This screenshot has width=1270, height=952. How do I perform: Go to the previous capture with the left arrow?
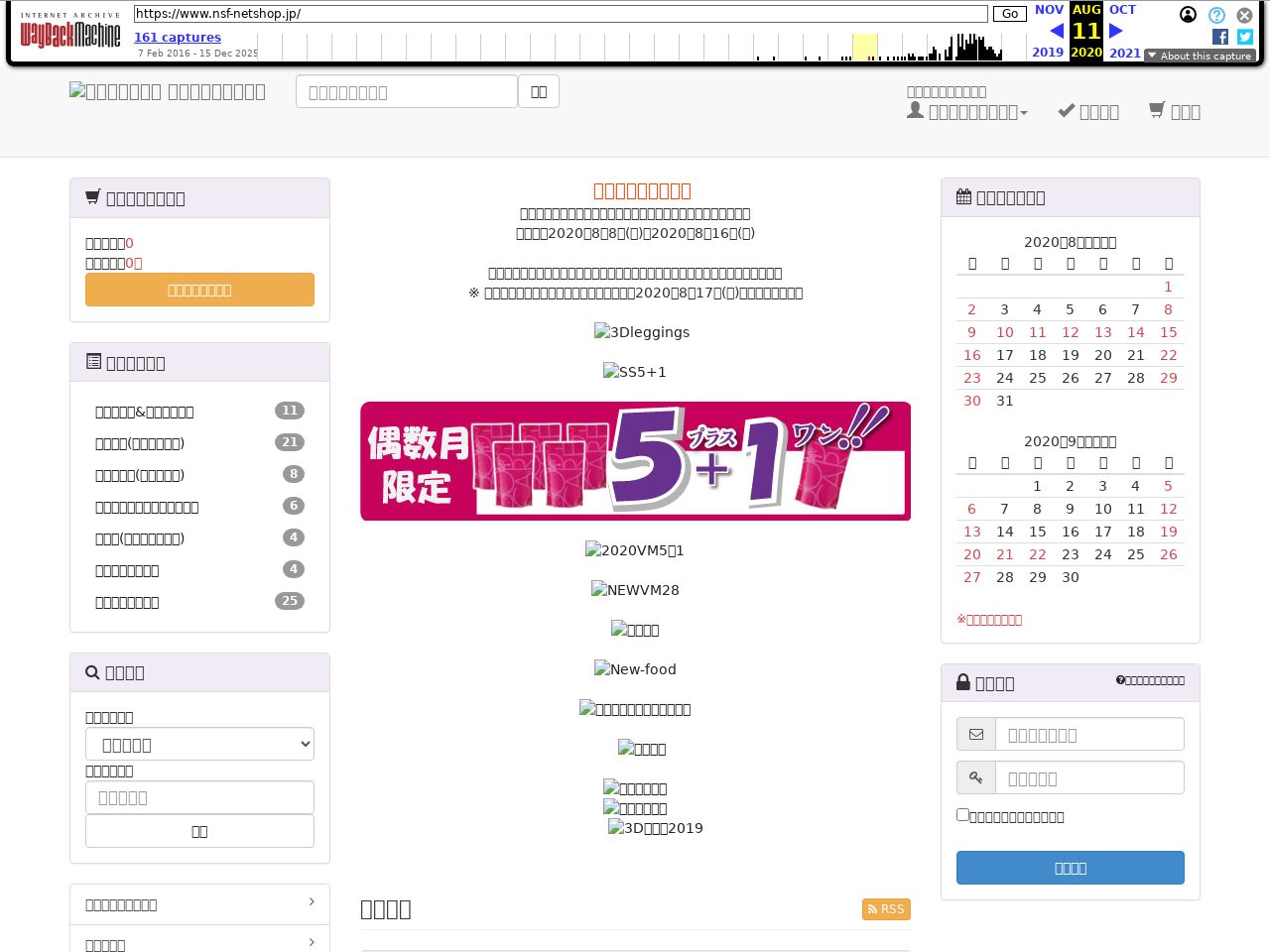coord(1056,31)
